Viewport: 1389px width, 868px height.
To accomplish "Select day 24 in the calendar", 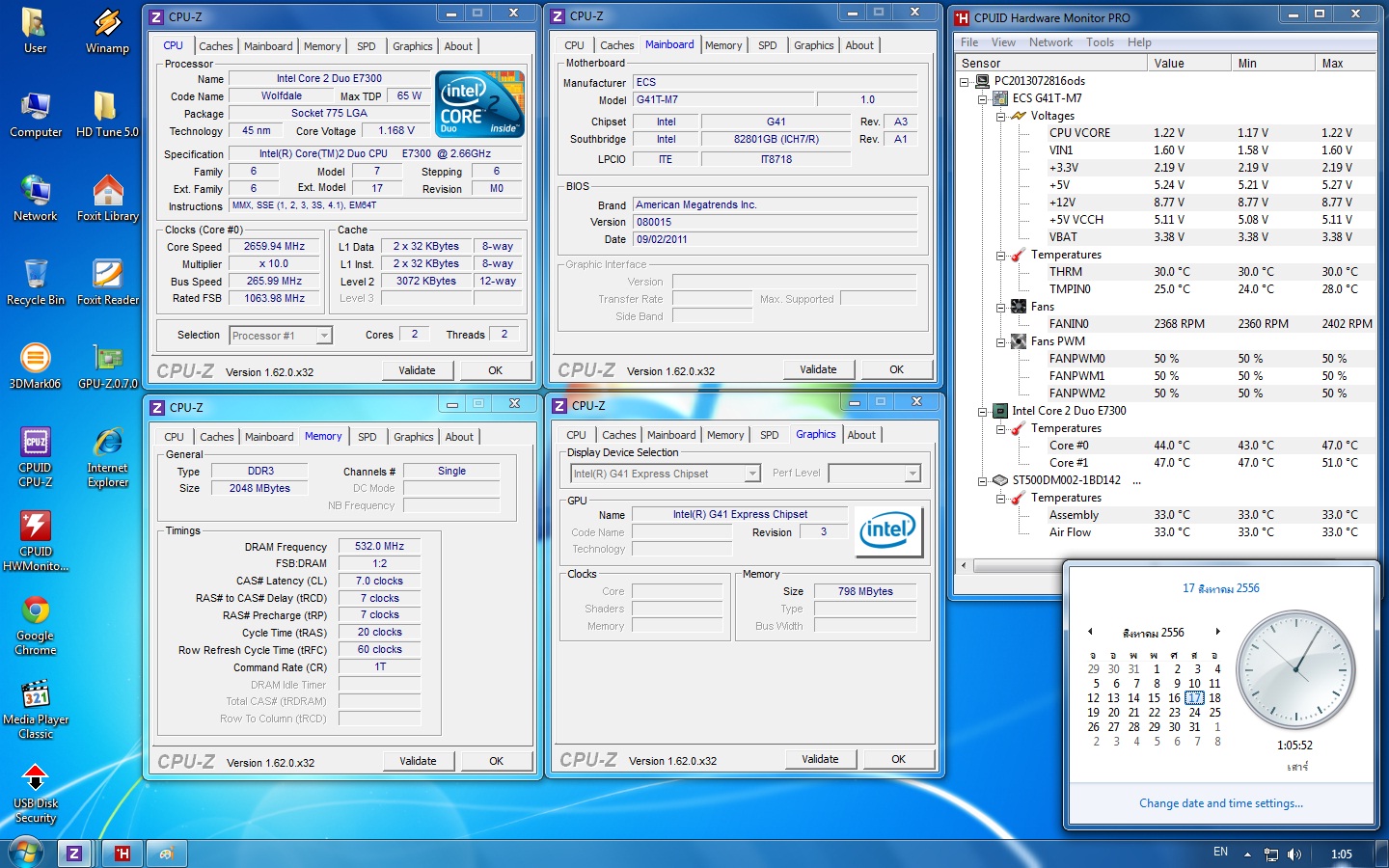I will 1194,712.
